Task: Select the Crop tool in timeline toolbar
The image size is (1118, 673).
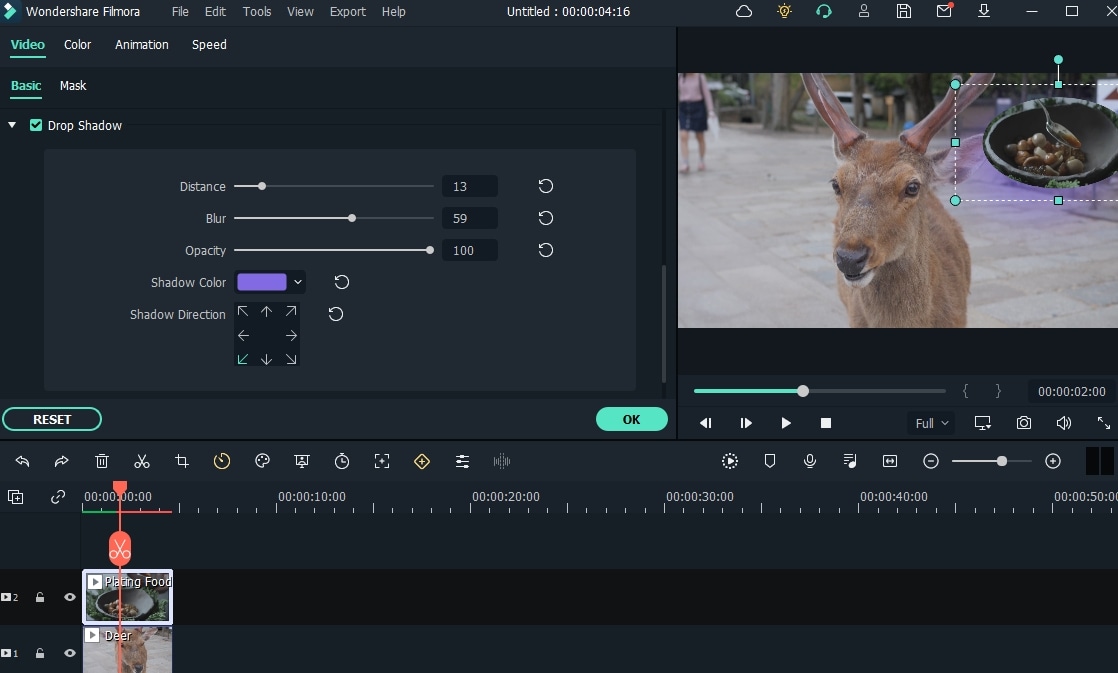Action: coord(182,461)
